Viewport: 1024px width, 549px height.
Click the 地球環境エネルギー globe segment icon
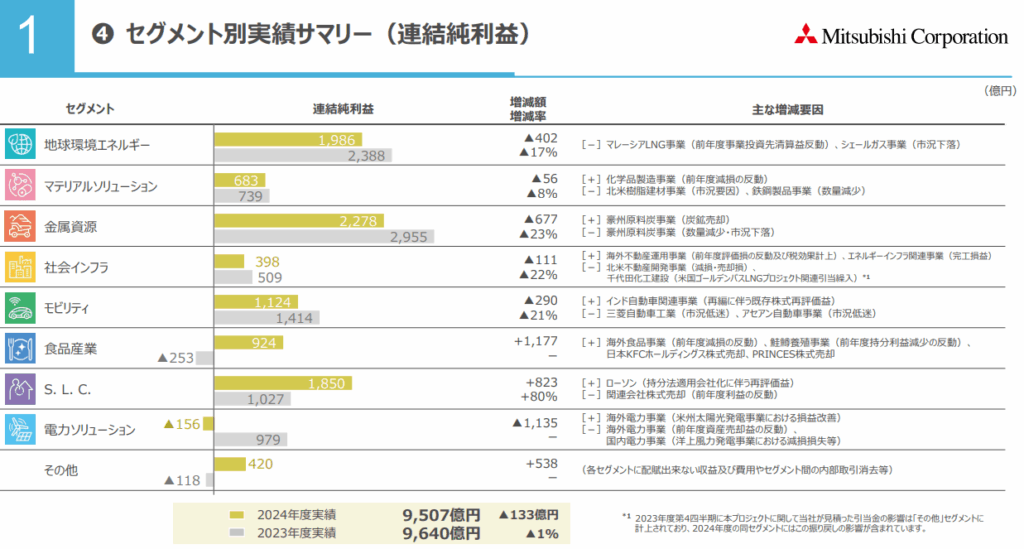[20, 144]
